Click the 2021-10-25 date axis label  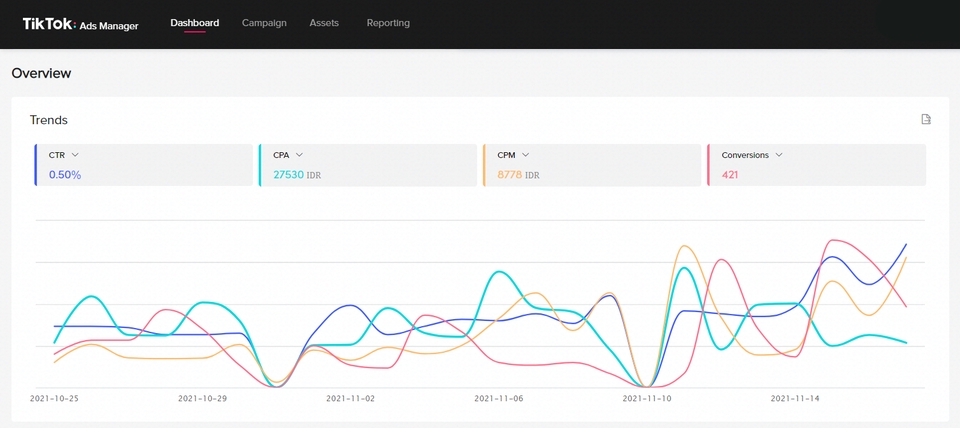(54, 399)
